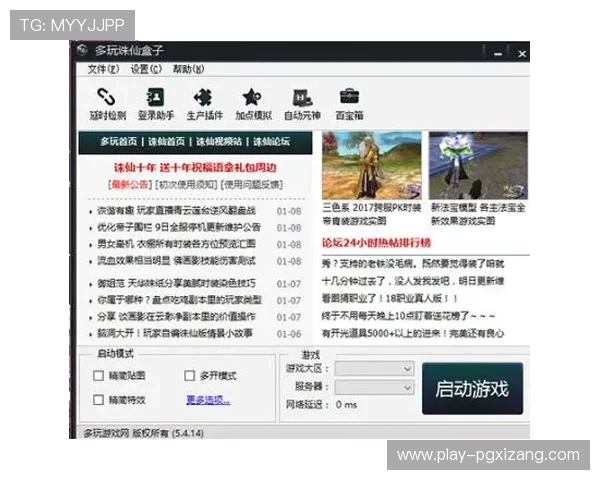Go to 诛仙首页 tab link

pyautogui.click(x=166, y=142)
